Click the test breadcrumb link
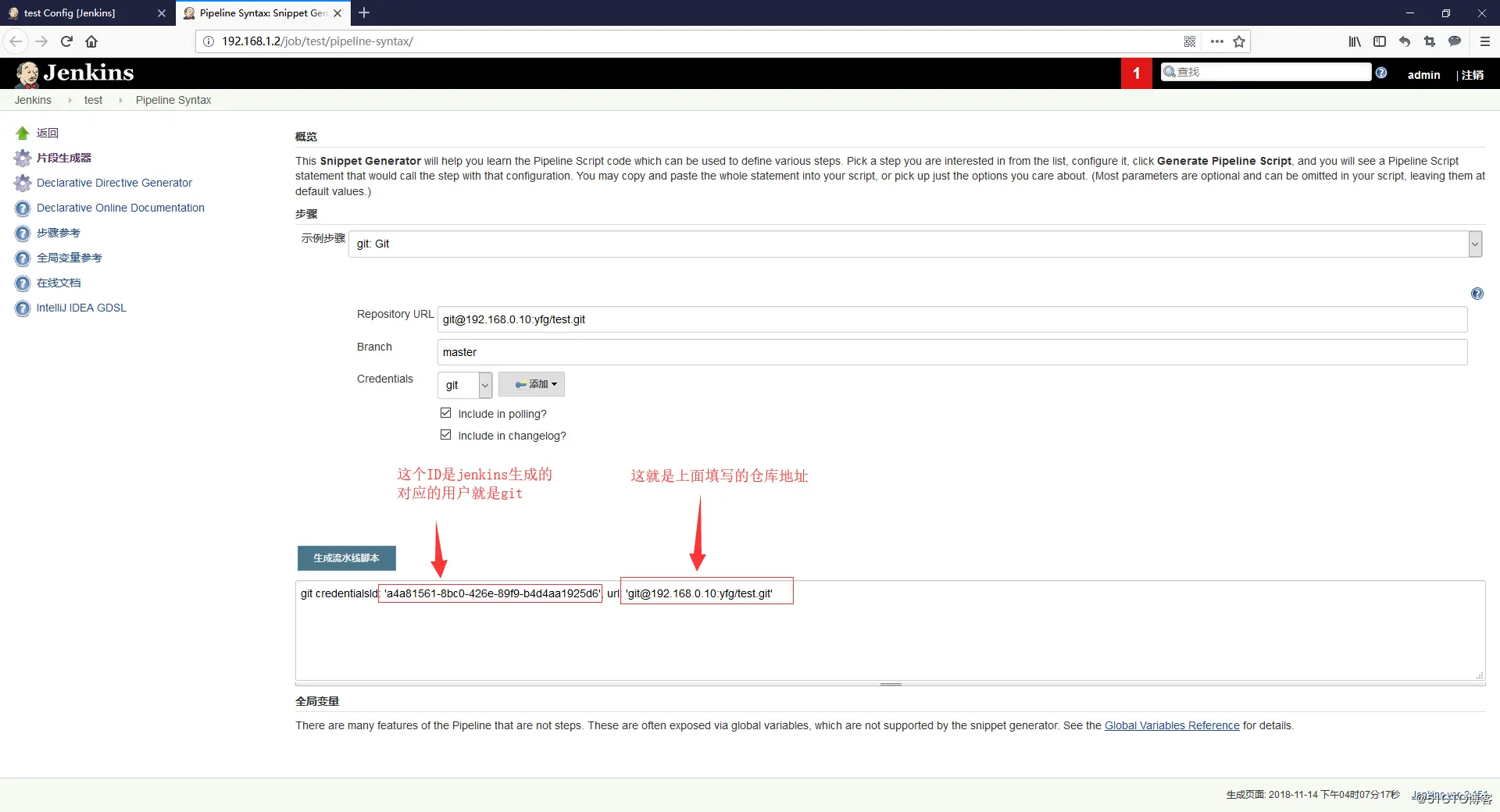1500x812 pixels. (93, 100)
